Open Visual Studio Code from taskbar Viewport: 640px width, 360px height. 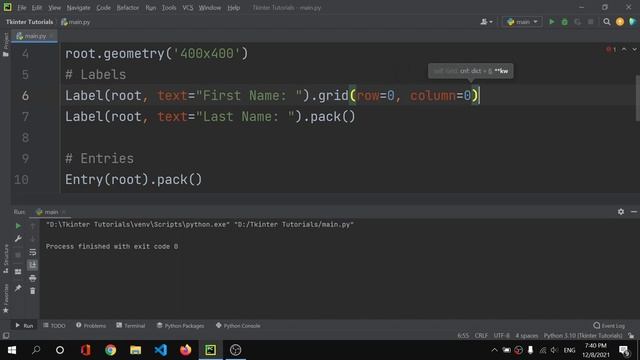[x=161, y=350]
